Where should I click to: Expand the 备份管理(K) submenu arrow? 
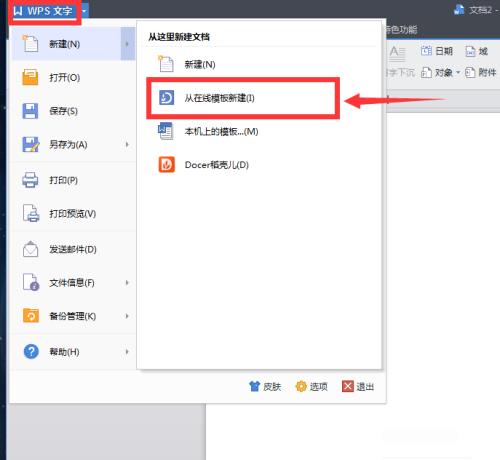click(127, 316)
